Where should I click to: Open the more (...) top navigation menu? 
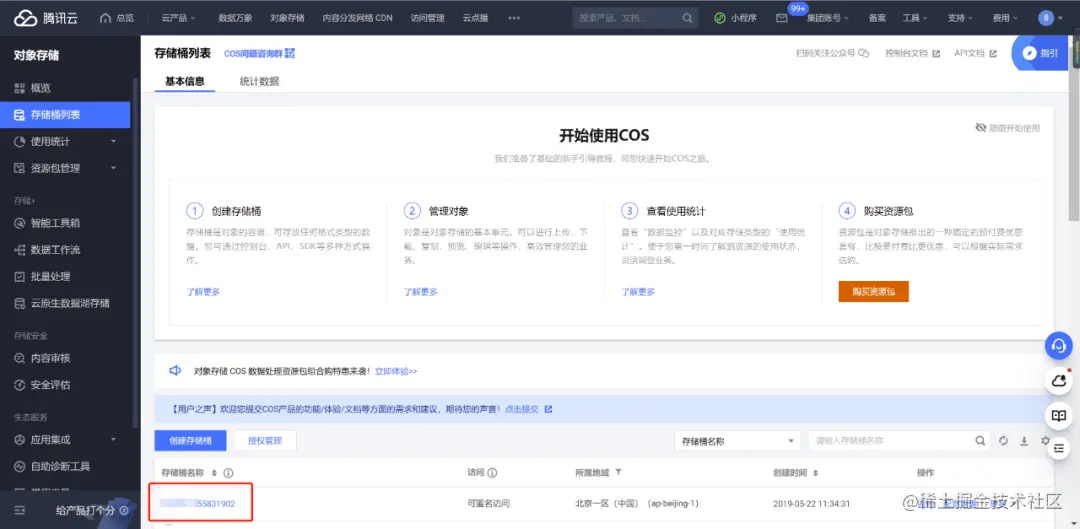[514, 19]
